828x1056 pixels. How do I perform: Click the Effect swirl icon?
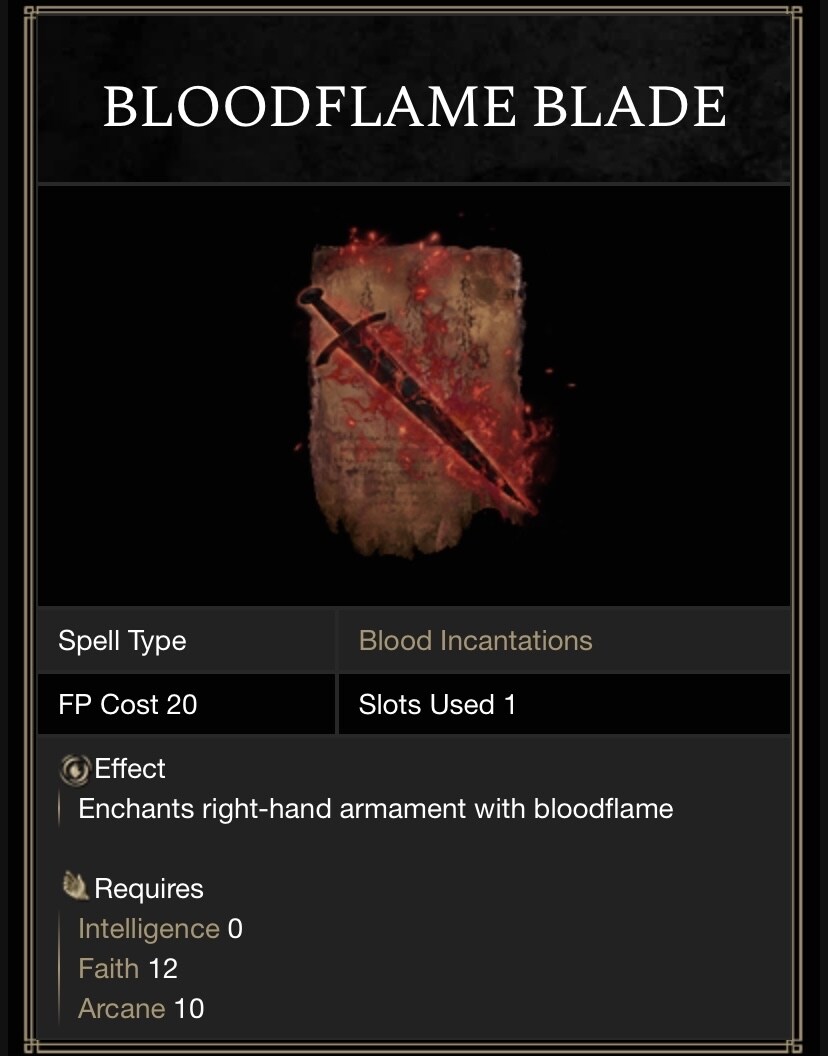point(75,769)
